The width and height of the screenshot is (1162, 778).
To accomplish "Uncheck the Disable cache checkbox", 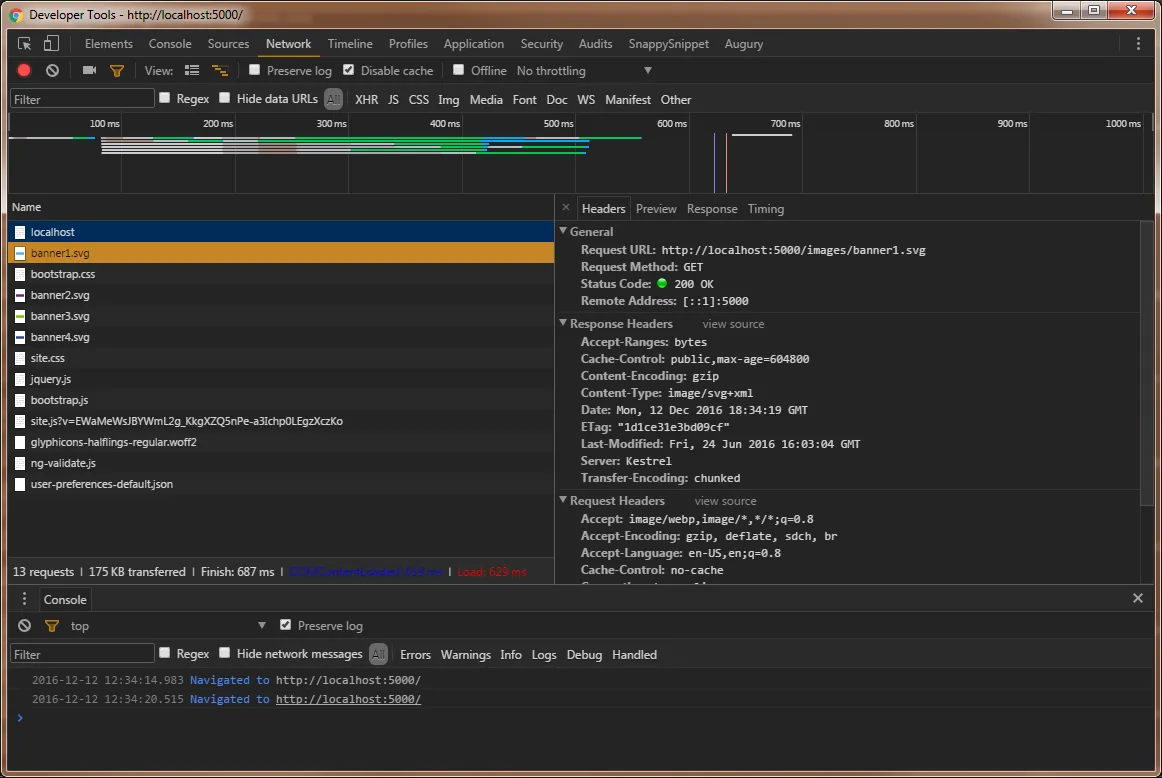I will pos(349,70).
